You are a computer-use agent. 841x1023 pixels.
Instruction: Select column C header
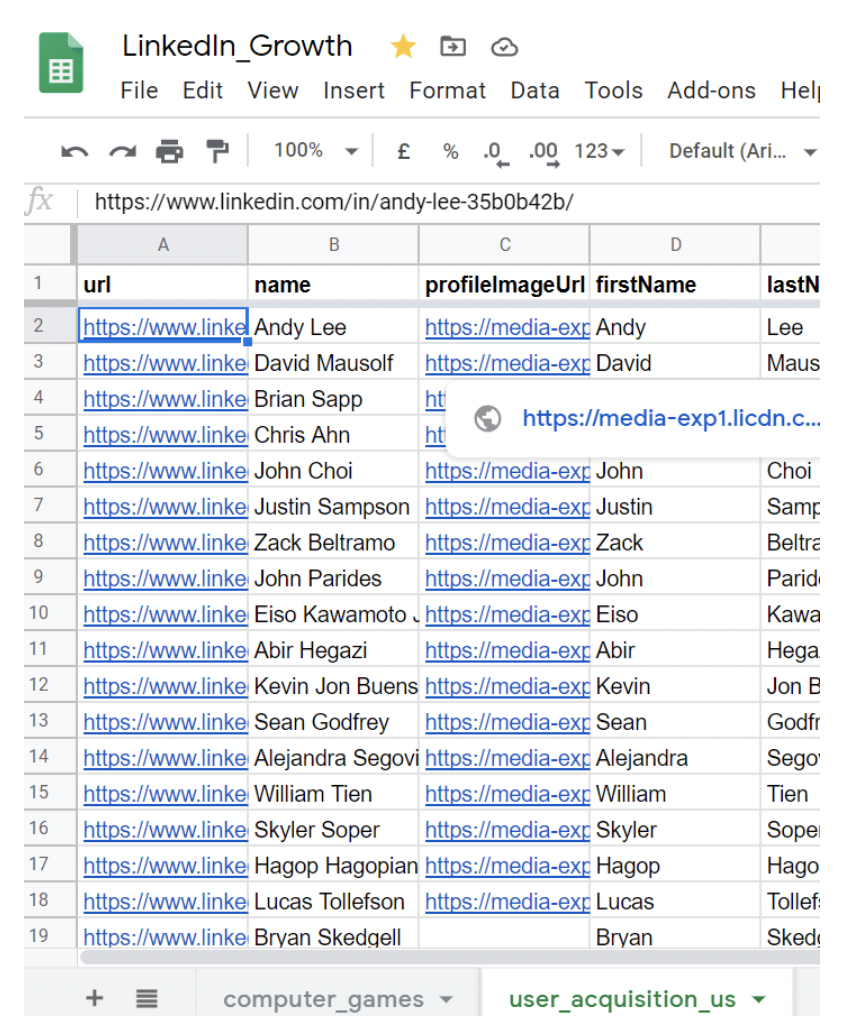(504, 245)
